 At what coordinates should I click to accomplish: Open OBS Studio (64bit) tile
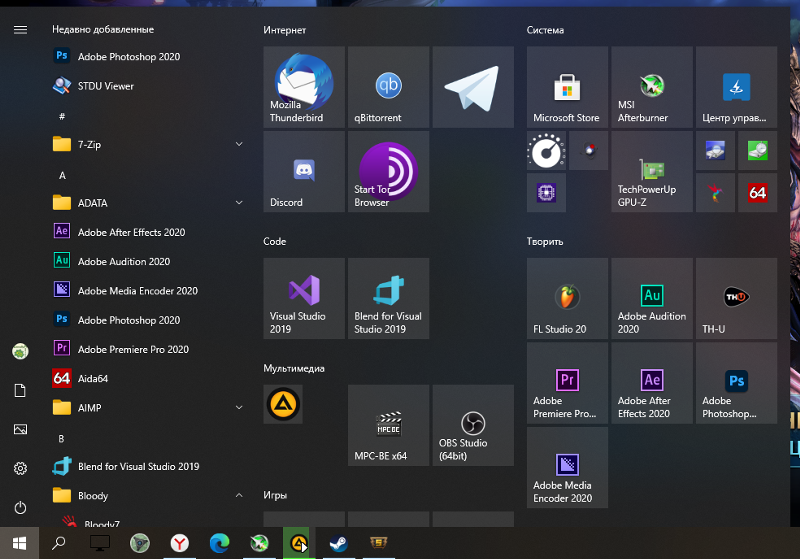472,426
